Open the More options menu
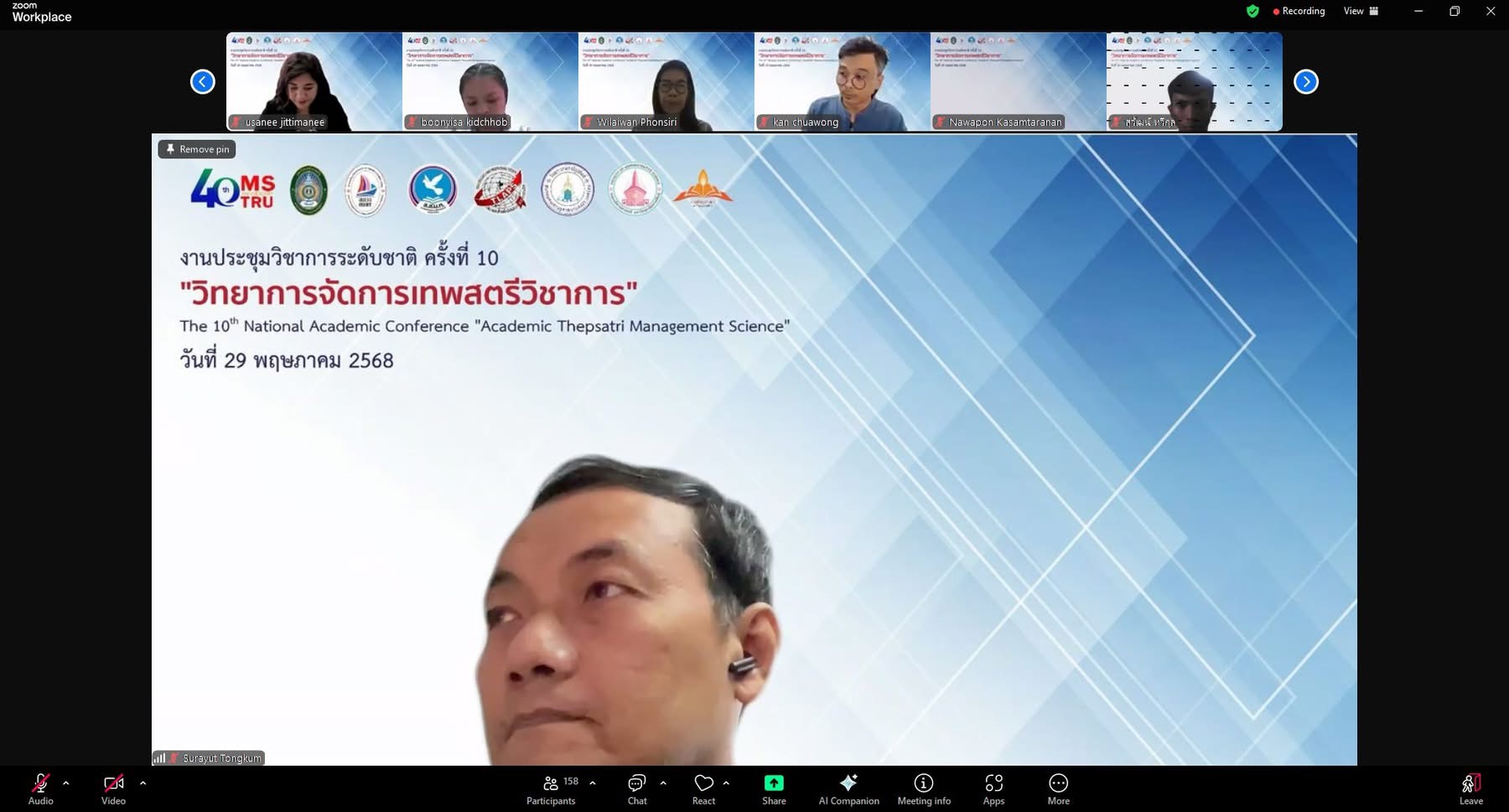Image resolution: width=1509 pixels, height=812 pixels. pos(1058,789)
